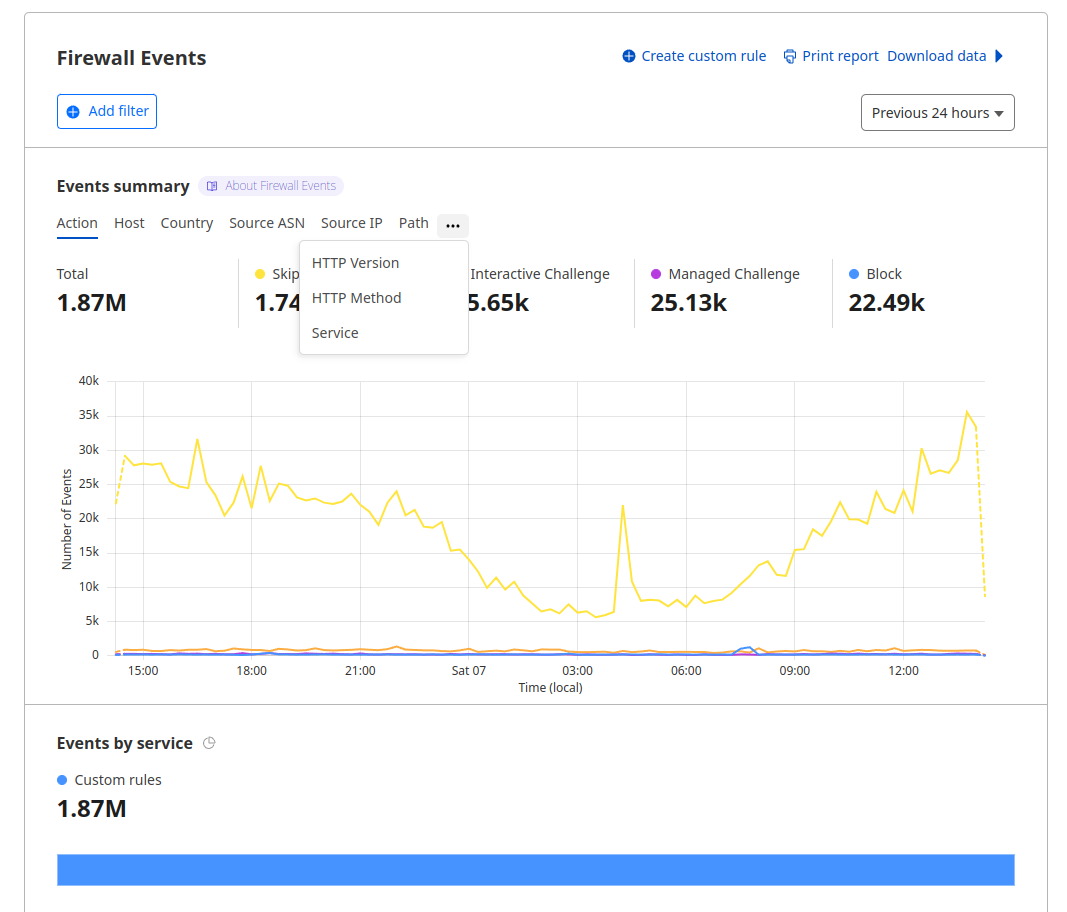The width and height of the screenshot is (1067, 912).
Task: Select HTTP Version from the dropdown menu
Action: pos(355,263)
